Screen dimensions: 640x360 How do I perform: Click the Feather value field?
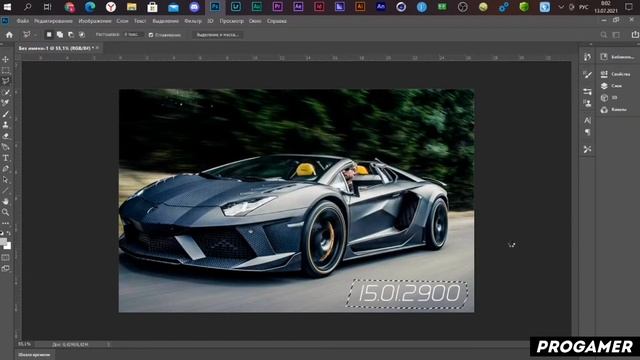coord(133,35)
